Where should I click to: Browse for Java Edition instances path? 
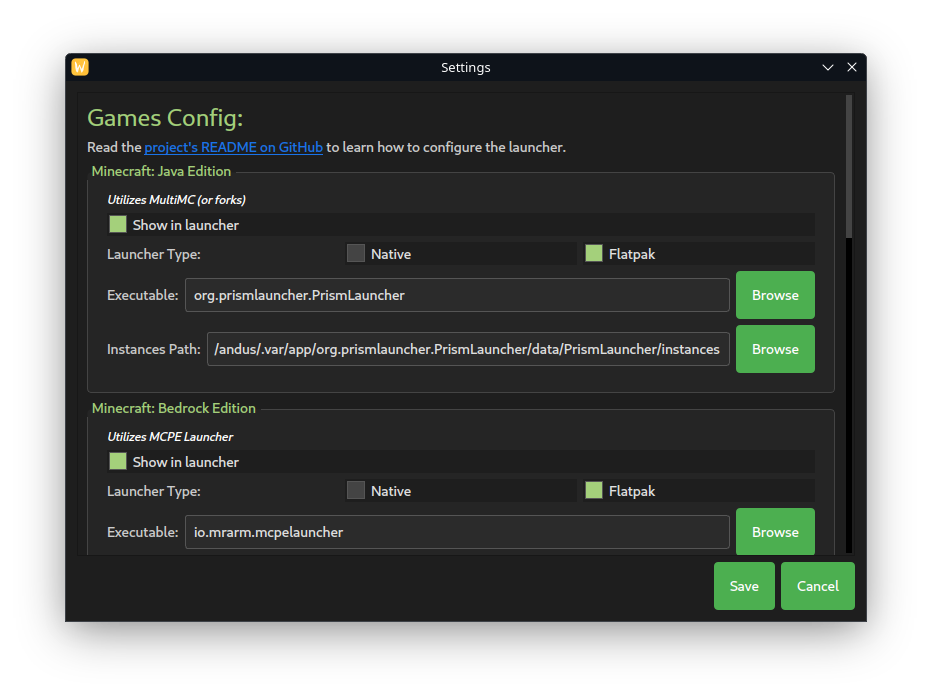pyautogui.click(x=775, y=349)
